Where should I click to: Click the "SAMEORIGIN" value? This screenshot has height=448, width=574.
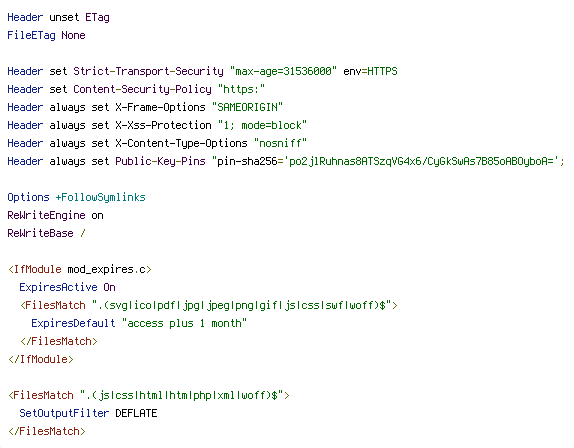[x=247, y=107]
